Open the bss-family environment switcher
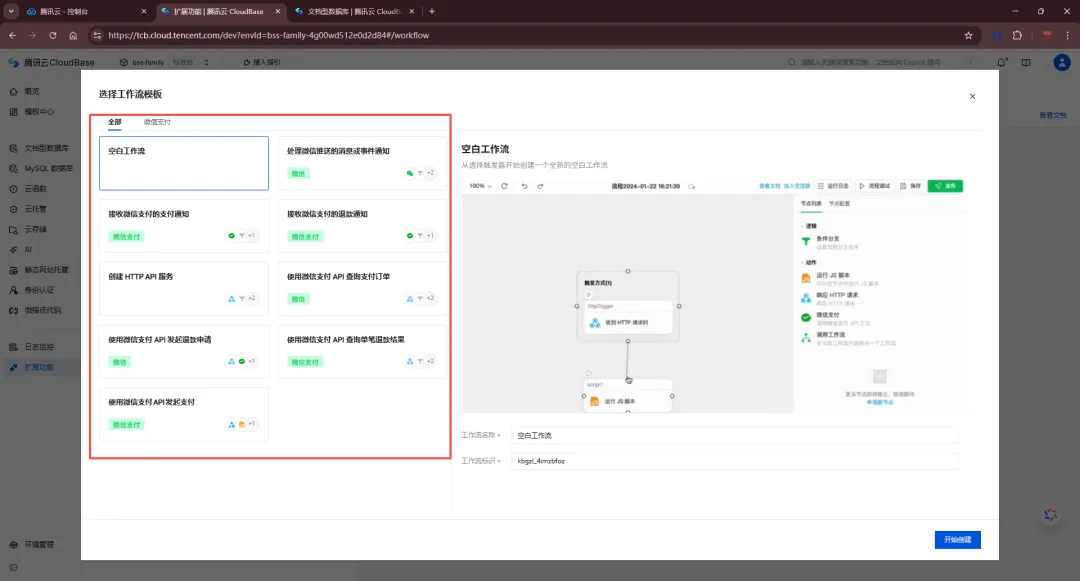 click(x=165, y=62)
